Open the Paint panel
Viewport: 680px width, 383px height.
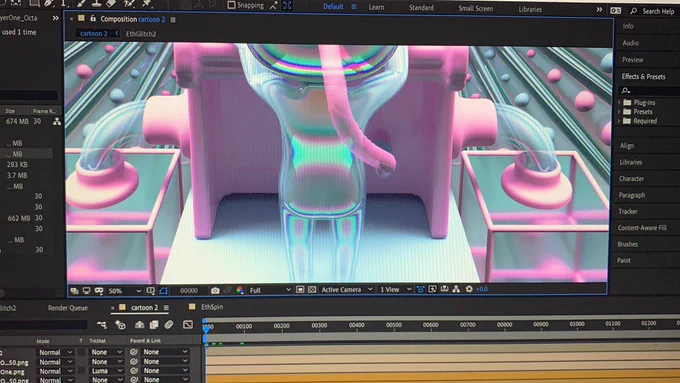[x=623, y=261]
